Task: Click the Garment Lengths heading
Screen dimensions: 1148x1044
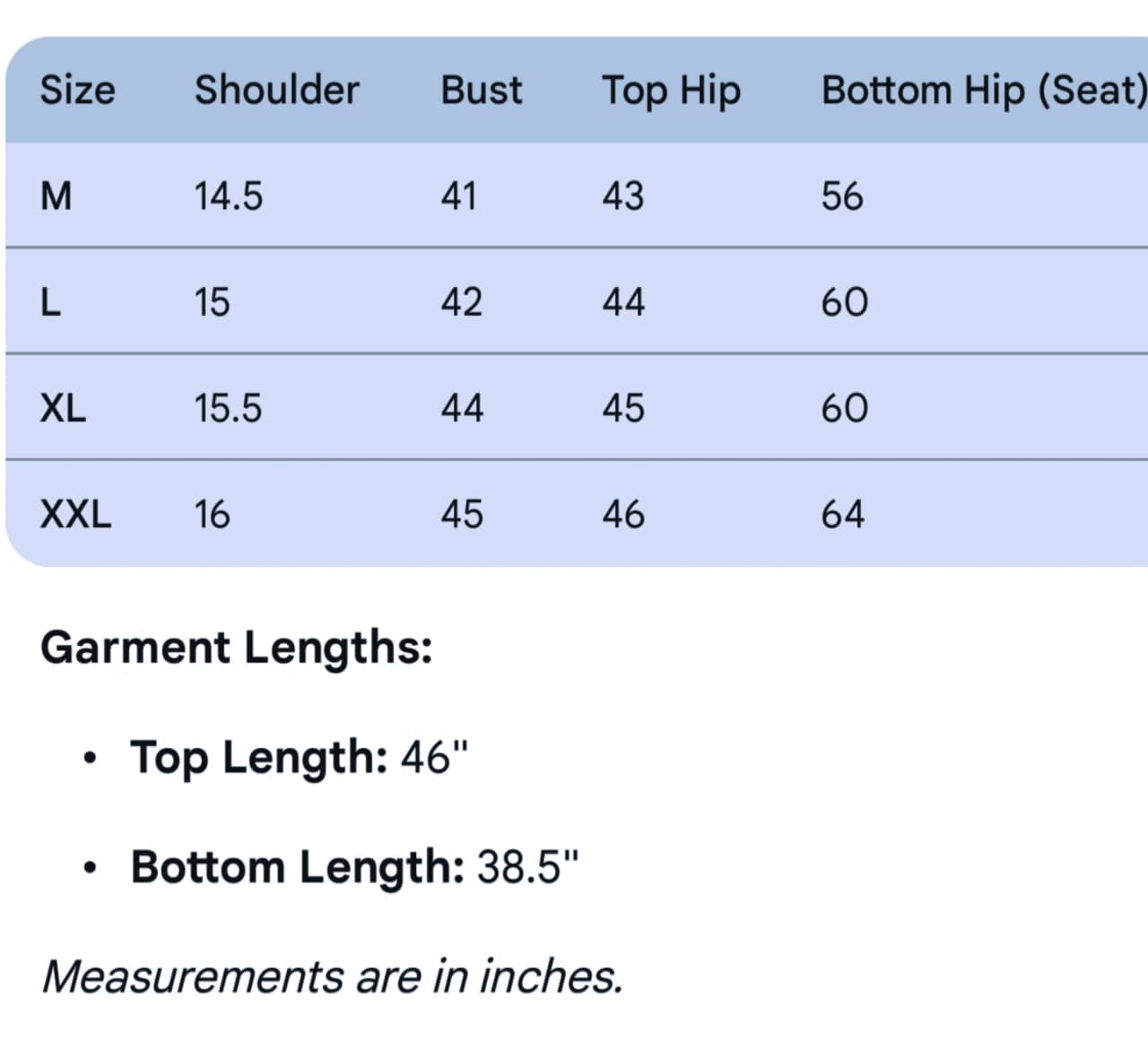Action: coord(237,648)
